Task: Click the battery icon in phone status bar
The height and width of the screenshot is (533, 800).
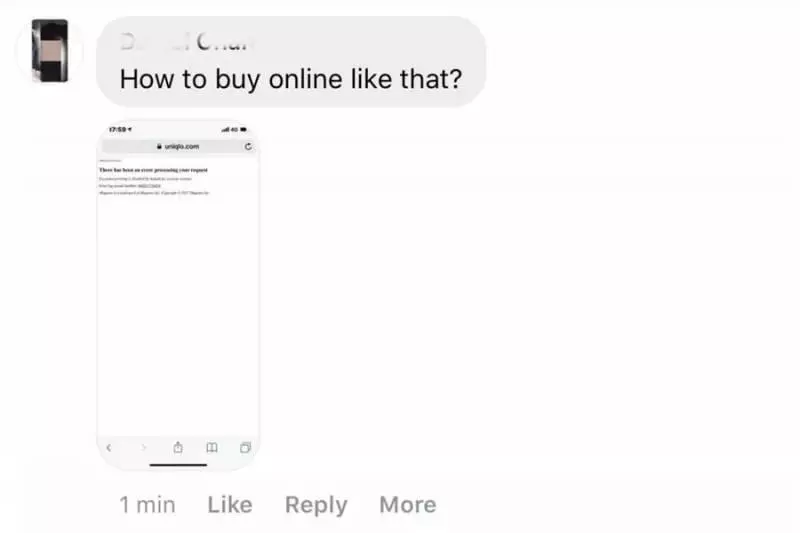Action: pyautogui.click(x=243, y=130)
